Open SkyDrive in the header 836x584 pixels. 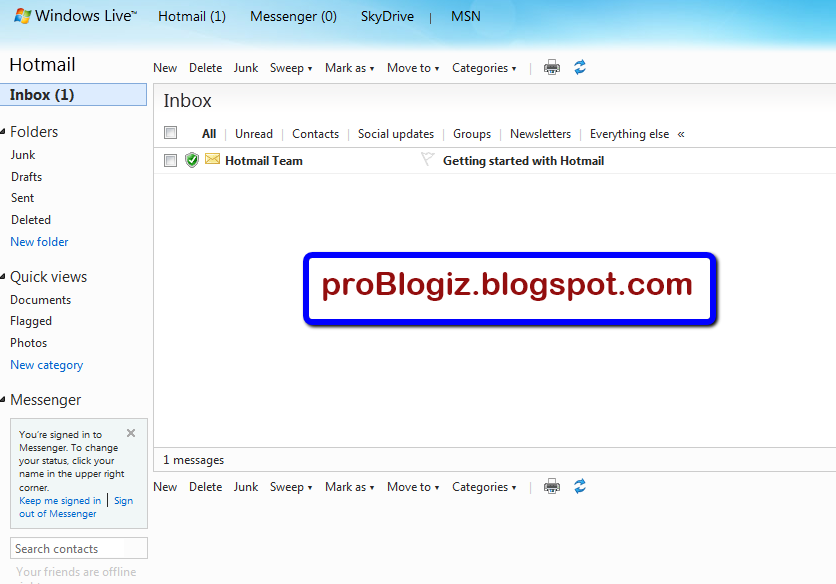(387, 17)
